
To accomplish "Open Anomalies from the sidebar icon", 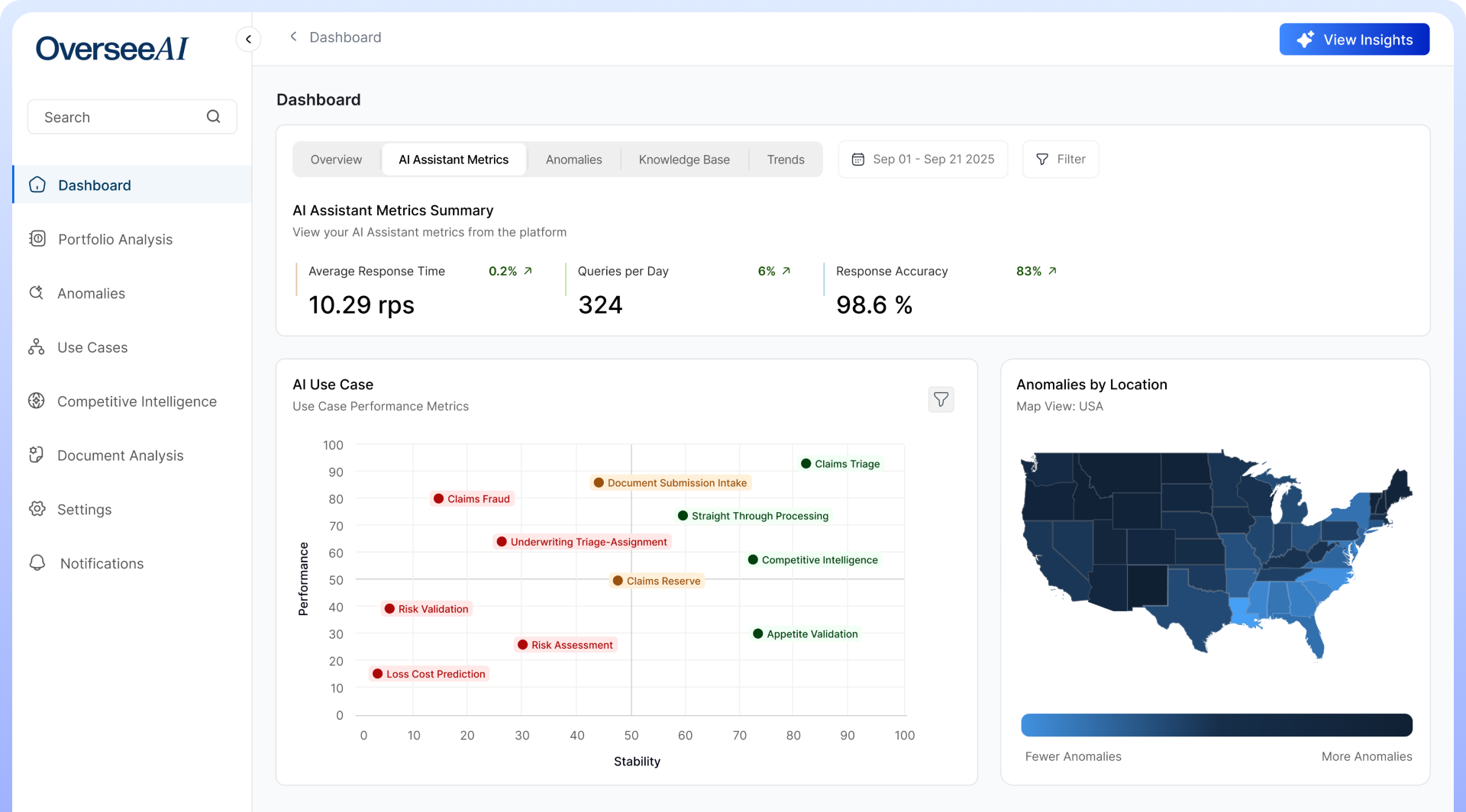I will point(36,293).
